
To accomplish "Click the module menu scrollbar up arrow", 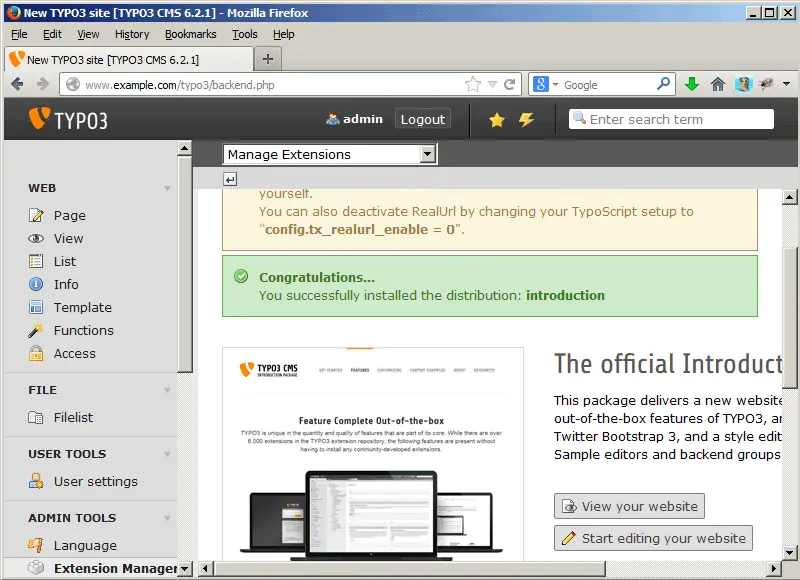I will pos(184,148).
